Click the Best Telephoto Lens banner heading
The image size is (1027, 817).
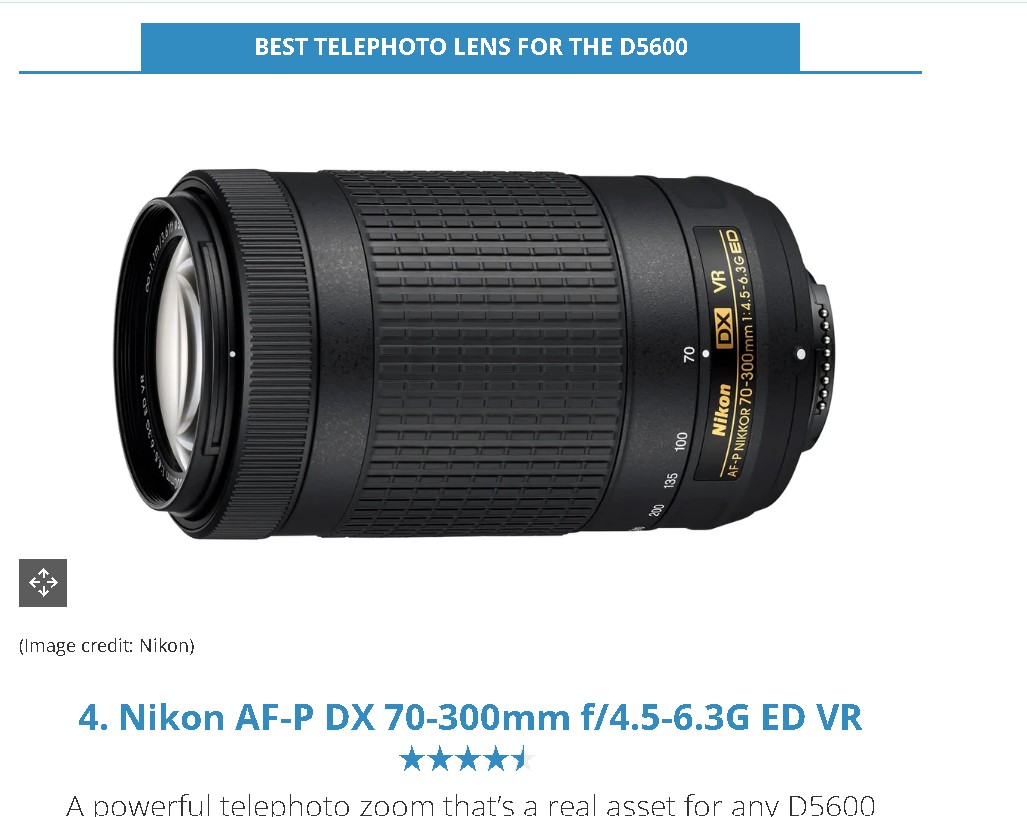470,47
